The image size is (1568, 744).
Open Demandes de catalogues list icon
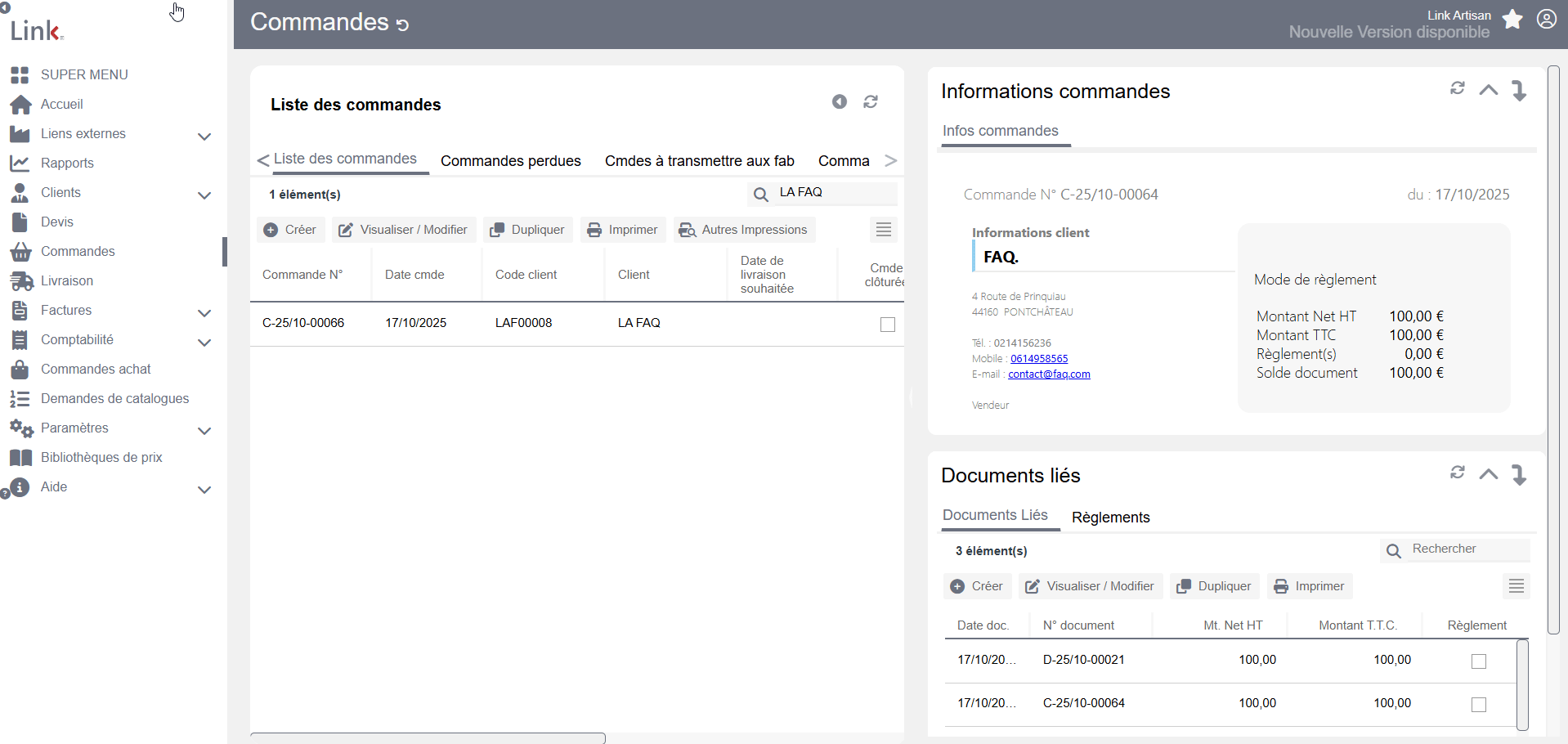click(20, 399)
